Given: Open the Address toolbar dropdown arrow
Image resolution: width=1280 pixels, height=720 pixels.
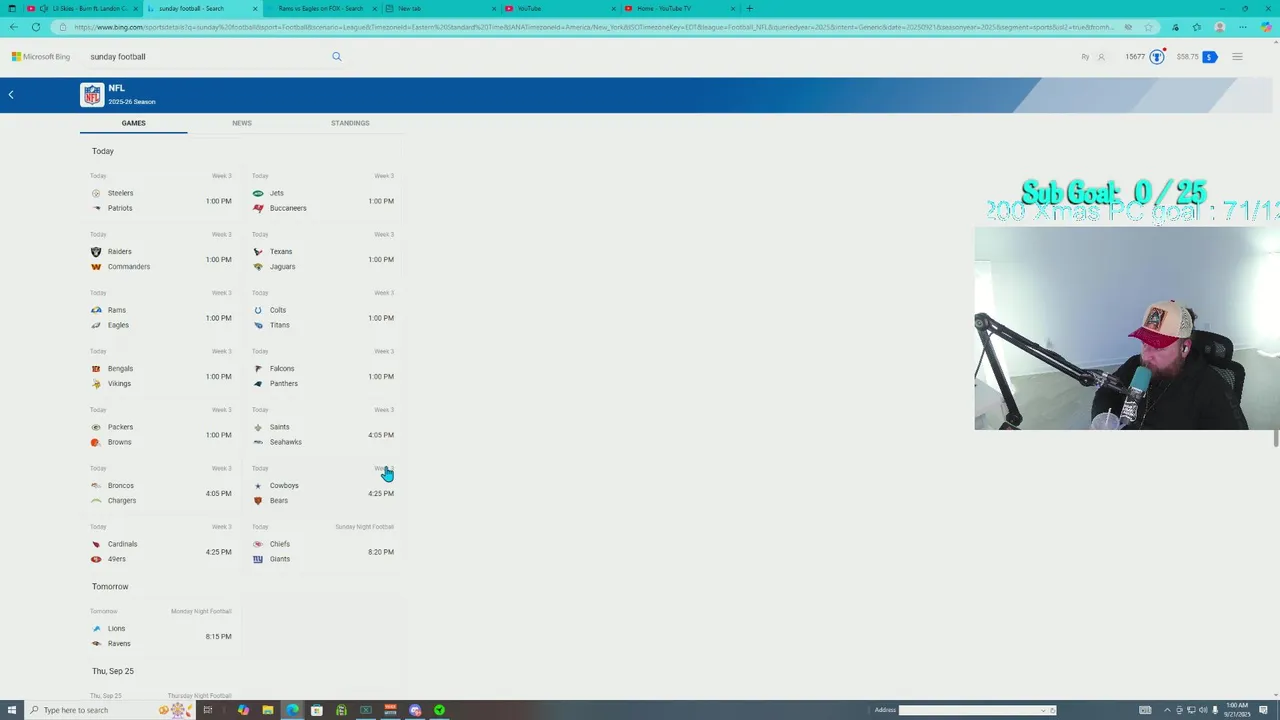Looking at the screenshot, I should click(x=1043, y=710).
